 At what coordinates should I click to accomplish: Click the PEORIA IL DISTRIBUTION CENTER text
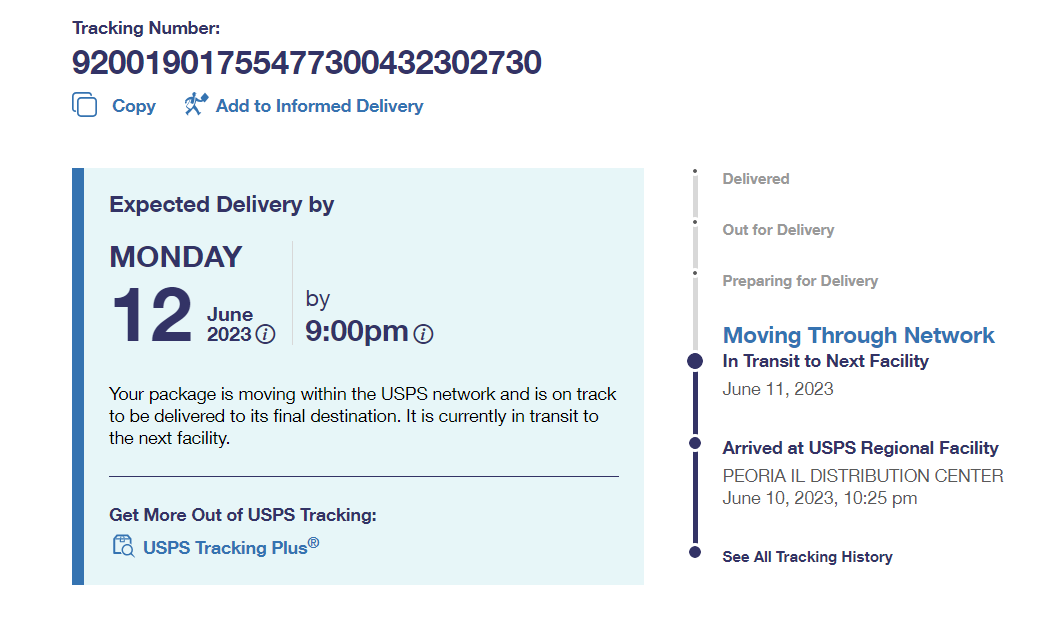[x=863, y=476]
